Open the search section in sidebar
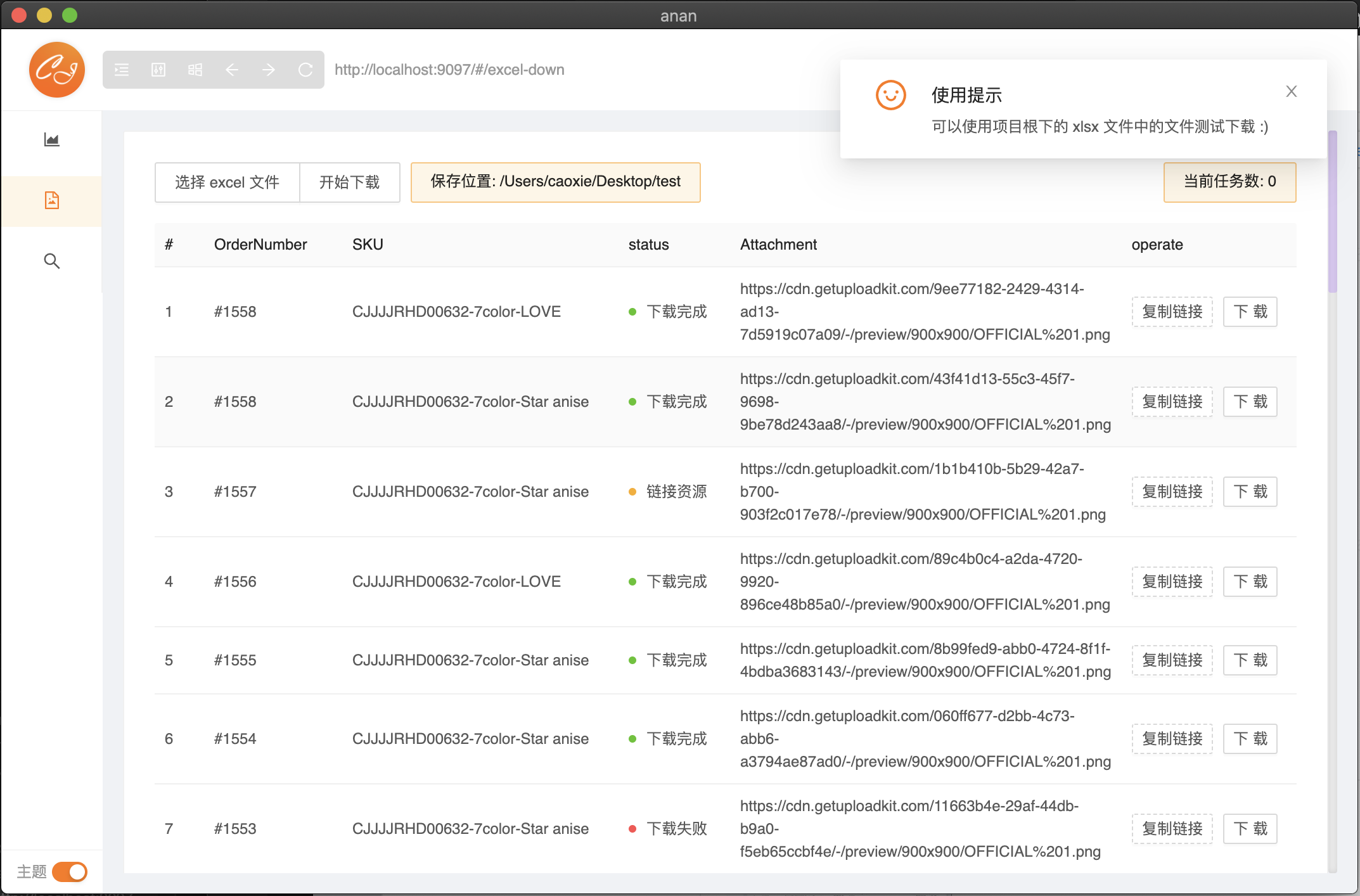The image size is (1360, 896). coord(51,261)
